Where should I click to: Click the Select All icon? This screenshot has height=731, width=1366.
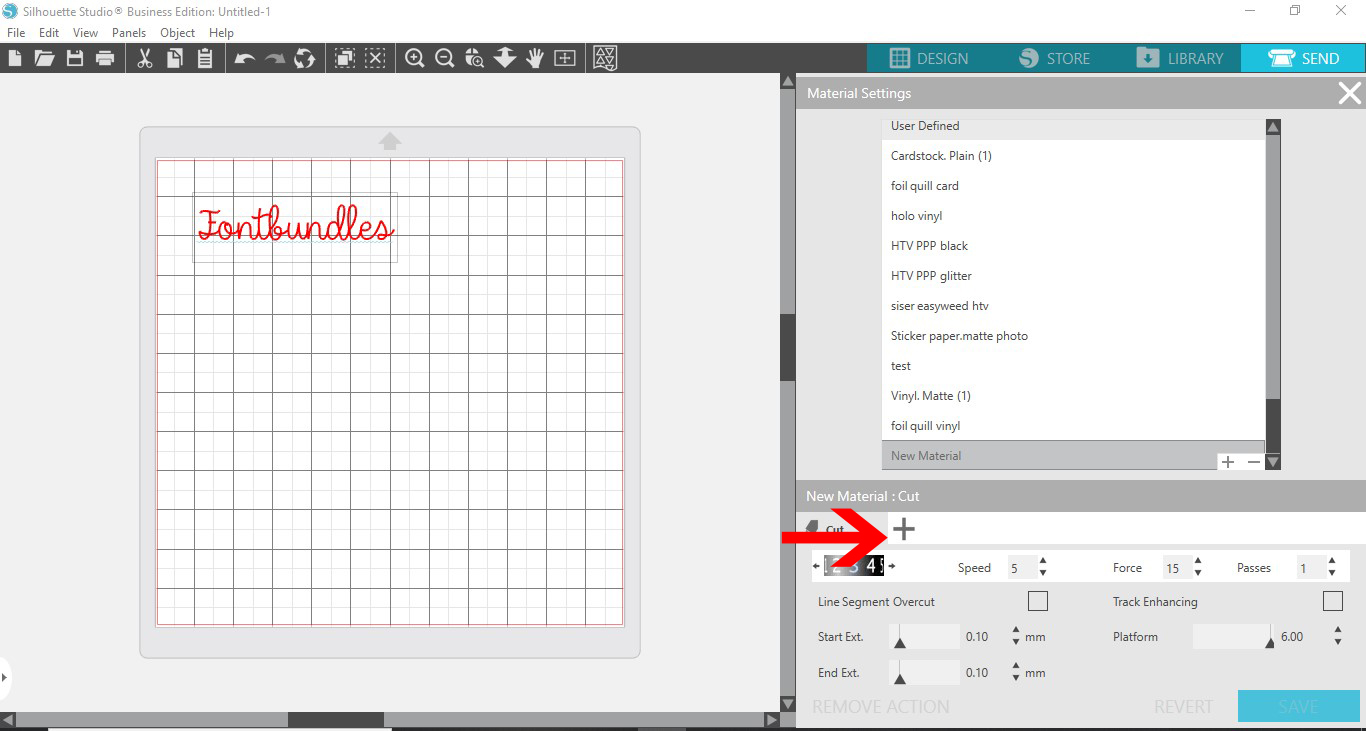click(345, 58)
